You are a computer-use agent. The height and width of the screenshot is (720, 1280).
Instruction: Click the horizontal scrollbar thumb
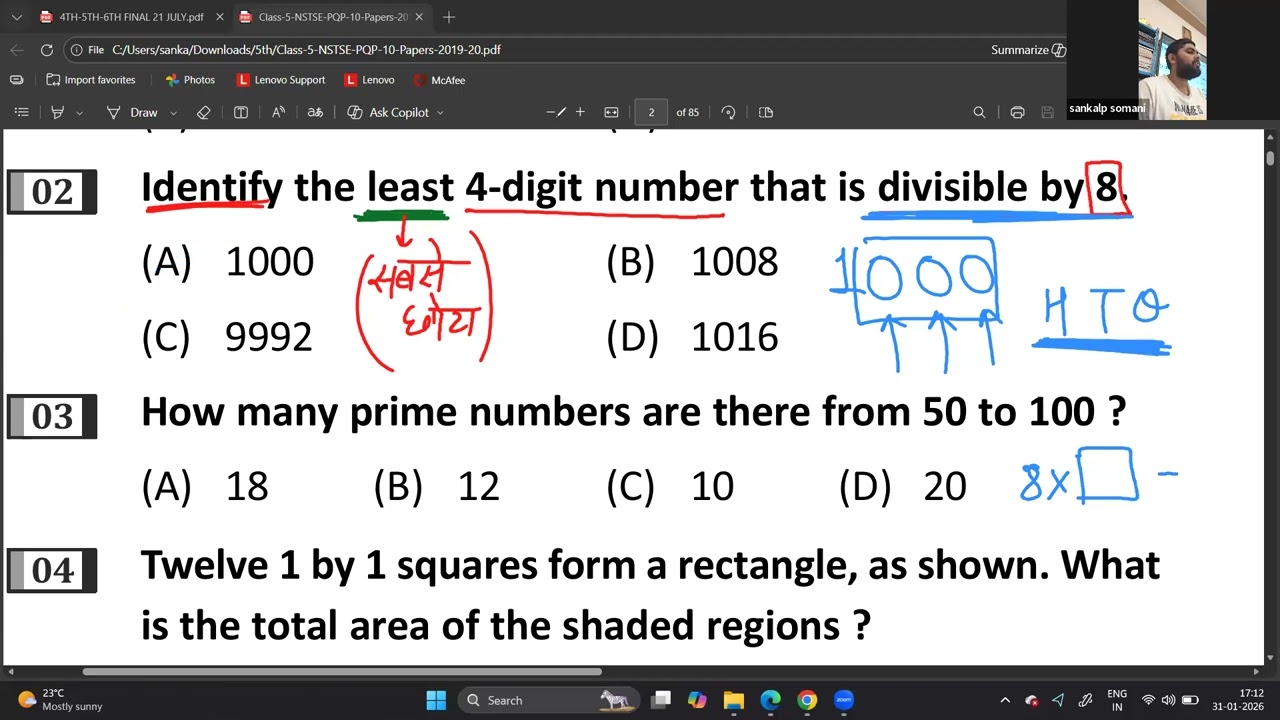(x=343, y=672)
